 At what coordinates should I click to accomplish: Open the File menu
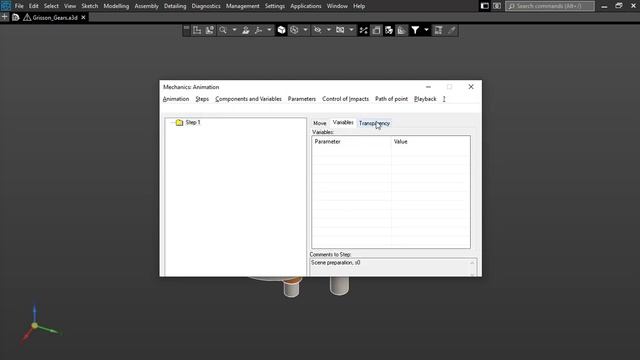pyautogui.click(x=19, y=6)
